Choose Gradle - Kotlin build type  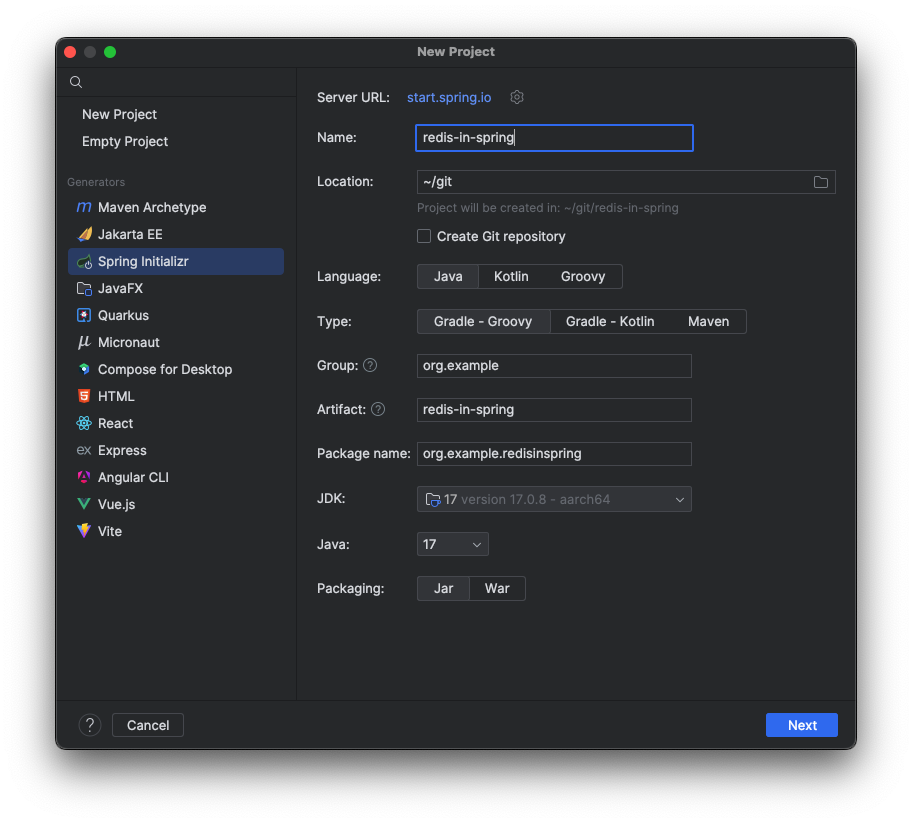(610, 322)
